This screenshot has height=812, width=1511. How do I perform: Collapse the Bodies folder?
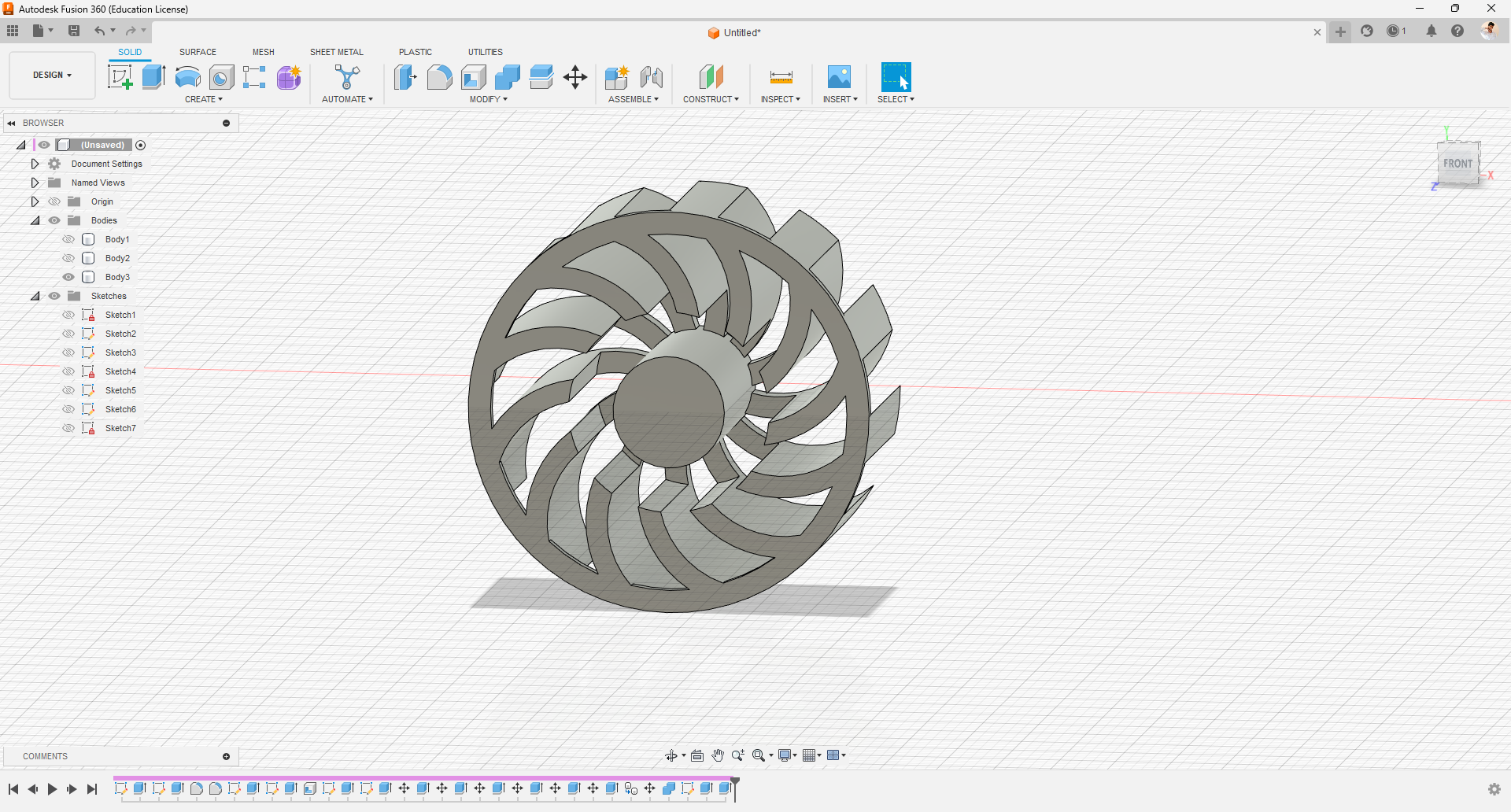click(35, 220)
